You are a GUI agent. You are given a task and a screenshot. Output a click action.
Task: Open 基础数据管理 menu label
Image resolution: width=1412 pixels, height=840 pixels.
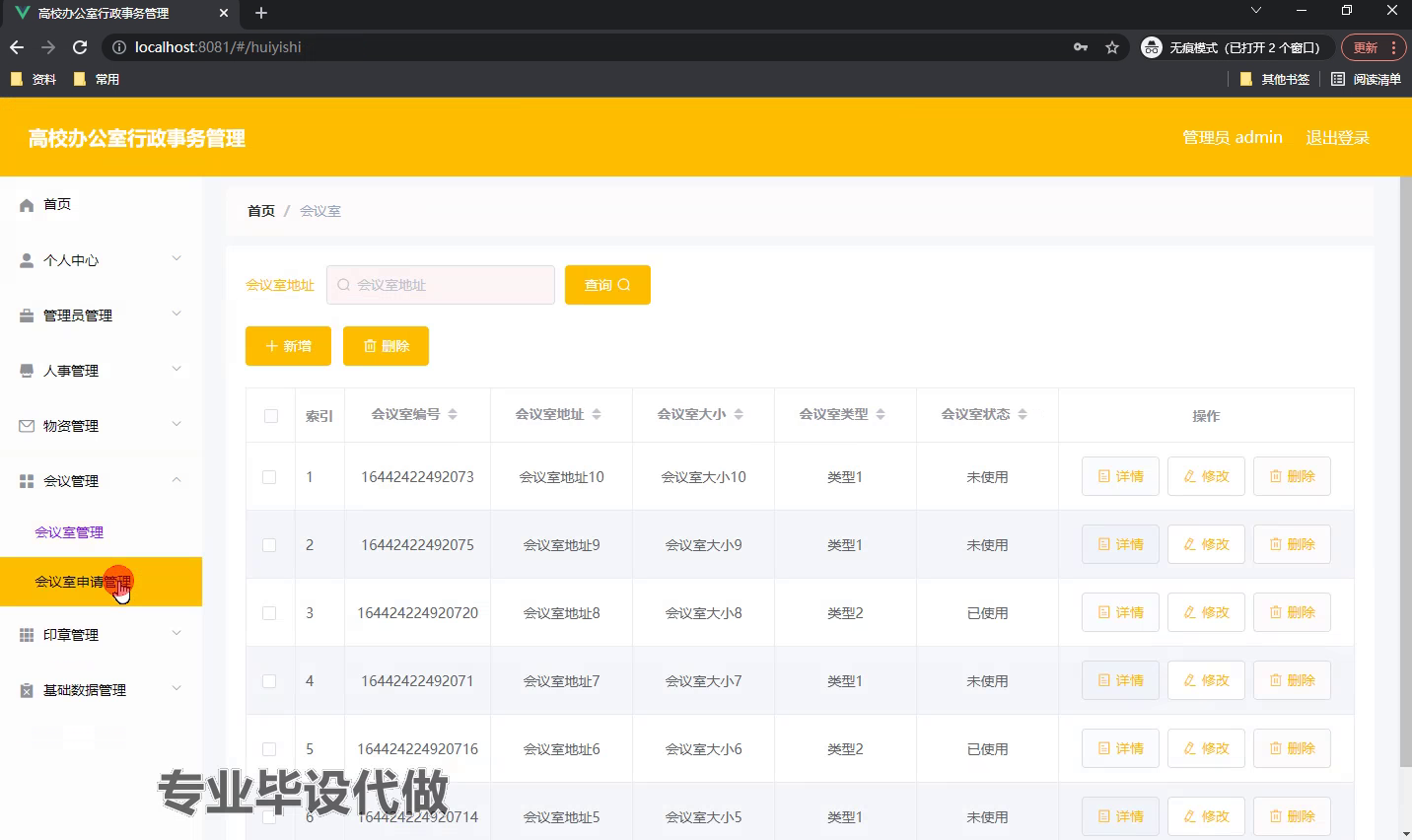(x=85, y=690)
